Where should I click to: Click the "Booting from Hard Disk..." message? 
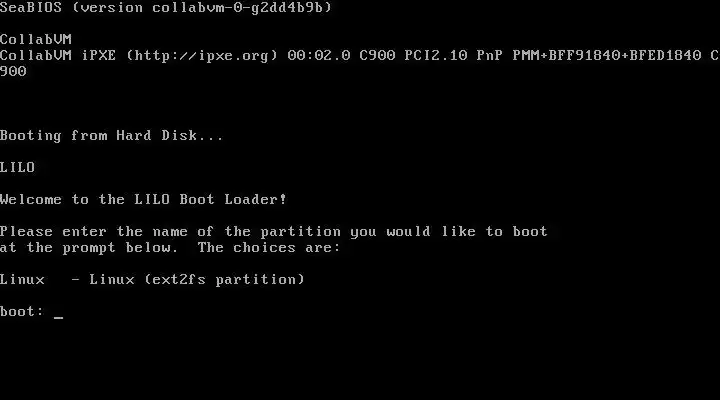pyautogui.click(x=112, y=135)
